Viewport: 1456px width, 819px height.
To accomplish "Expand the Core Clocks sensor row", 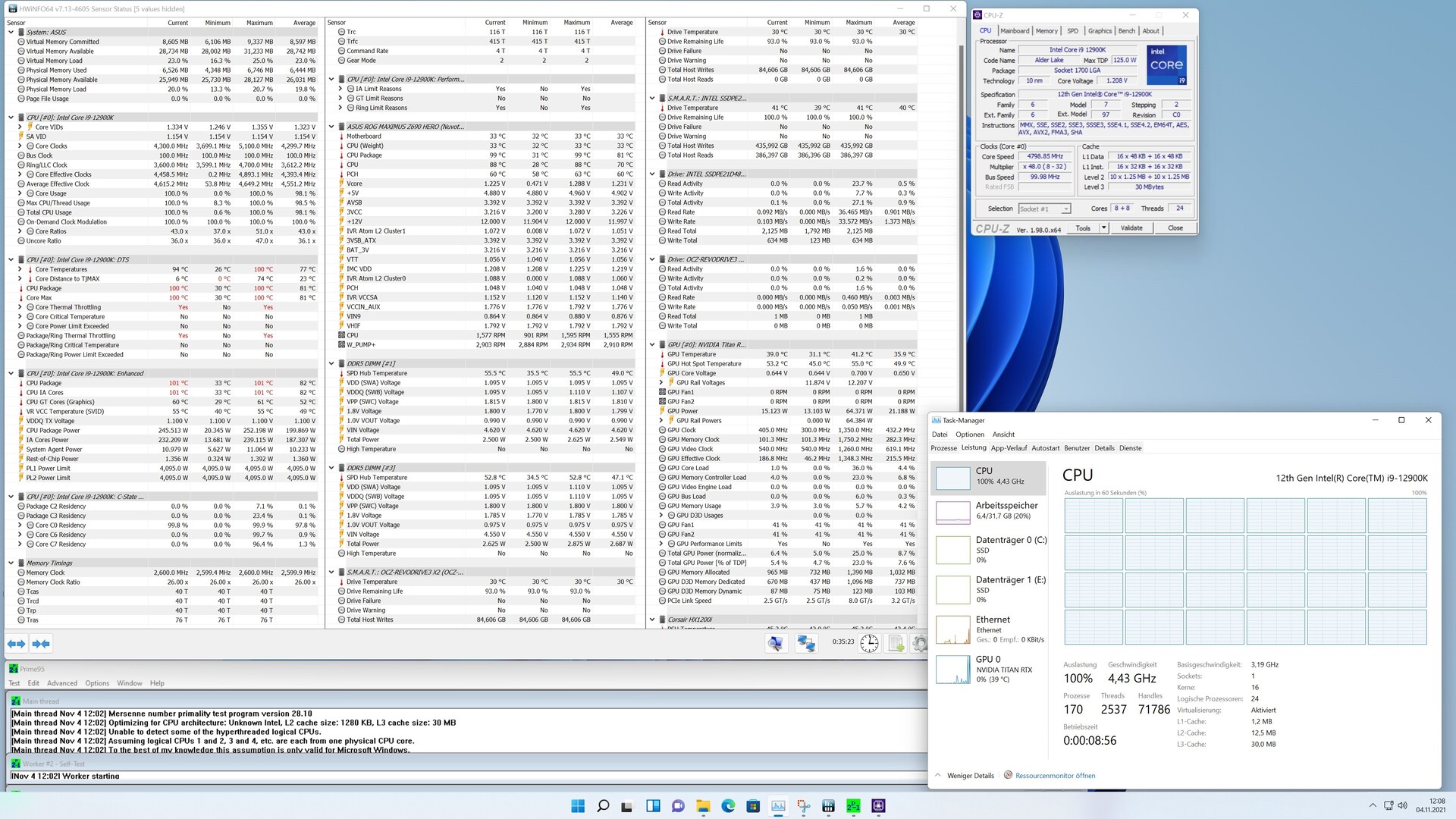I will click(20, 146).
